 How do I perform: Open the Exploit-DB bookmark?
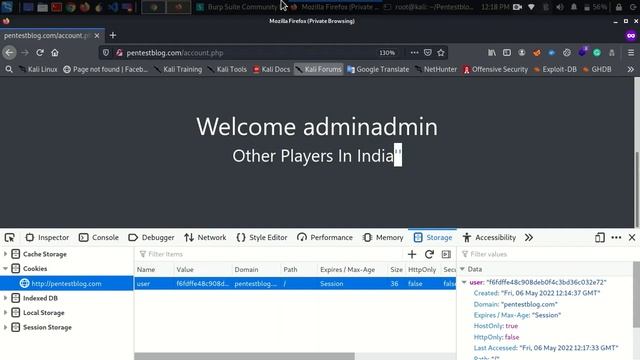coord(555,69)
